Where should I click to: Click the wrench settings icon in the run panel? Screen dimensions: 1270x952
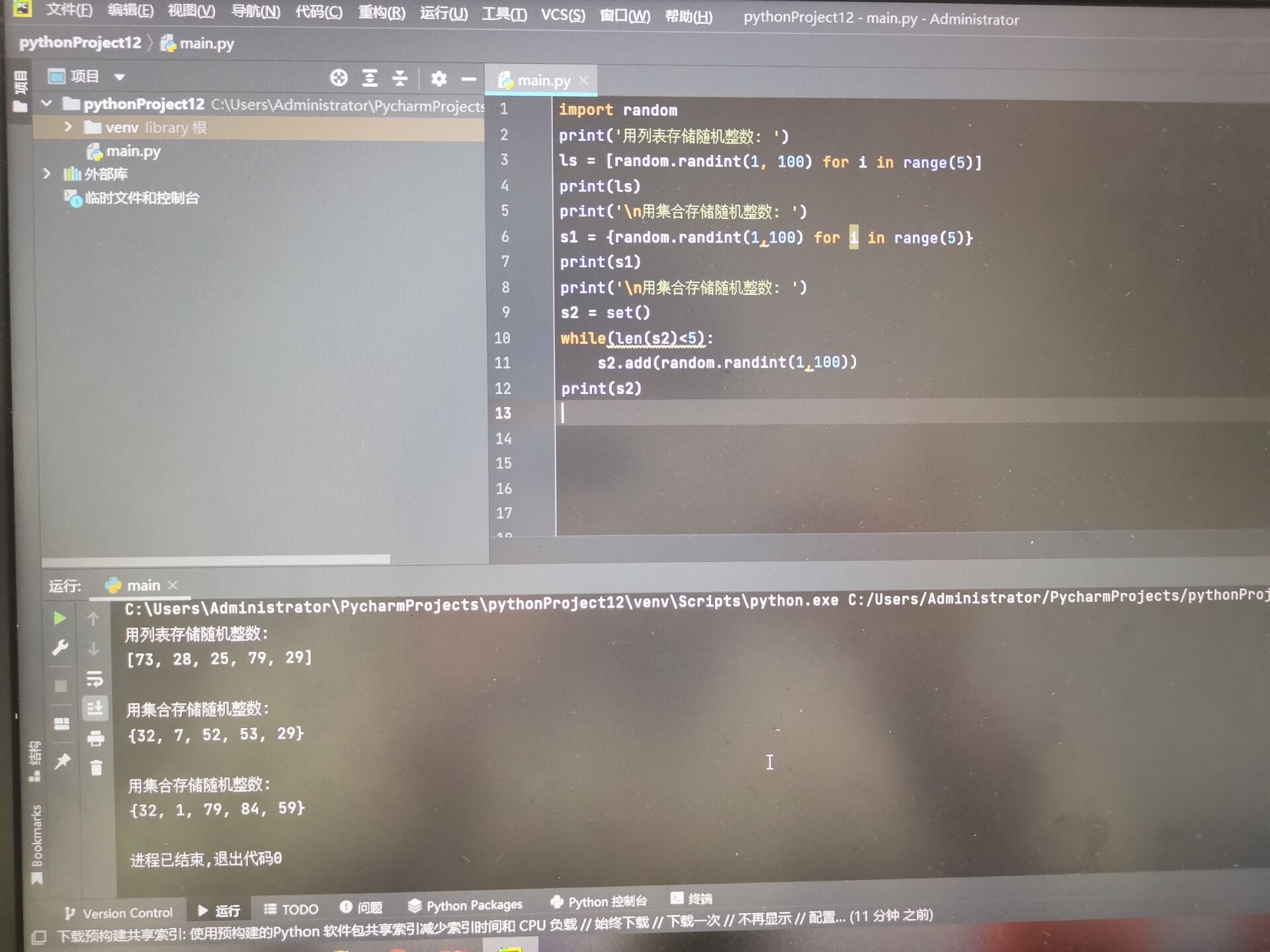60,647
